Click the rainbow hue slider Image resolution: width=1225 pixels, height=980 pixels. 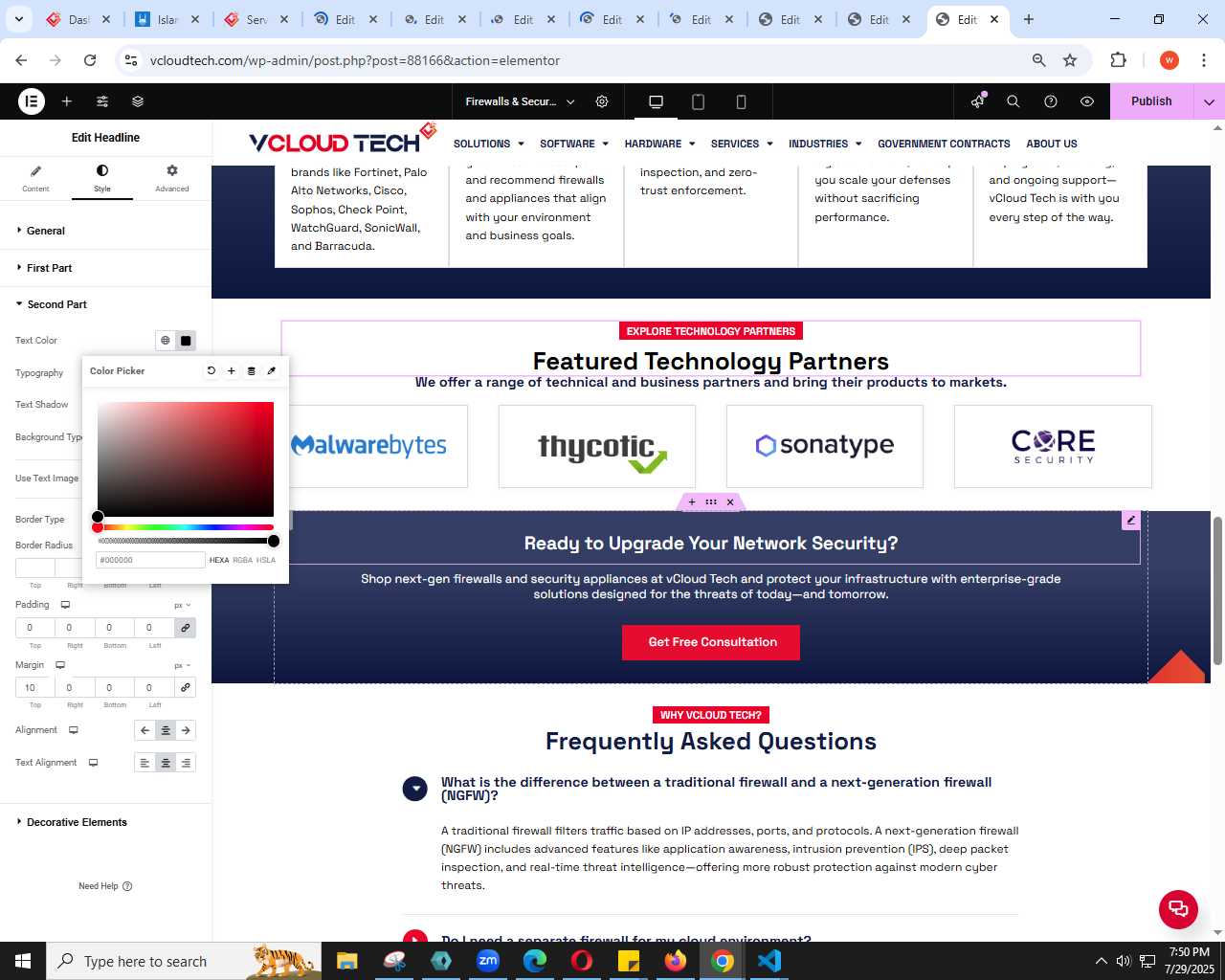click(186, 527)
